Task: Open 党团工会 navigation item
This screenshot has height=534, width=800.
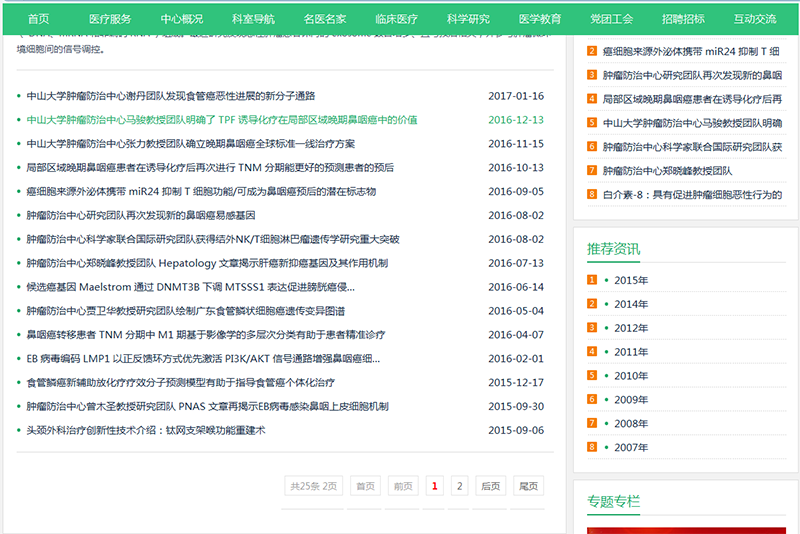Action: click(x=611, y=19)
